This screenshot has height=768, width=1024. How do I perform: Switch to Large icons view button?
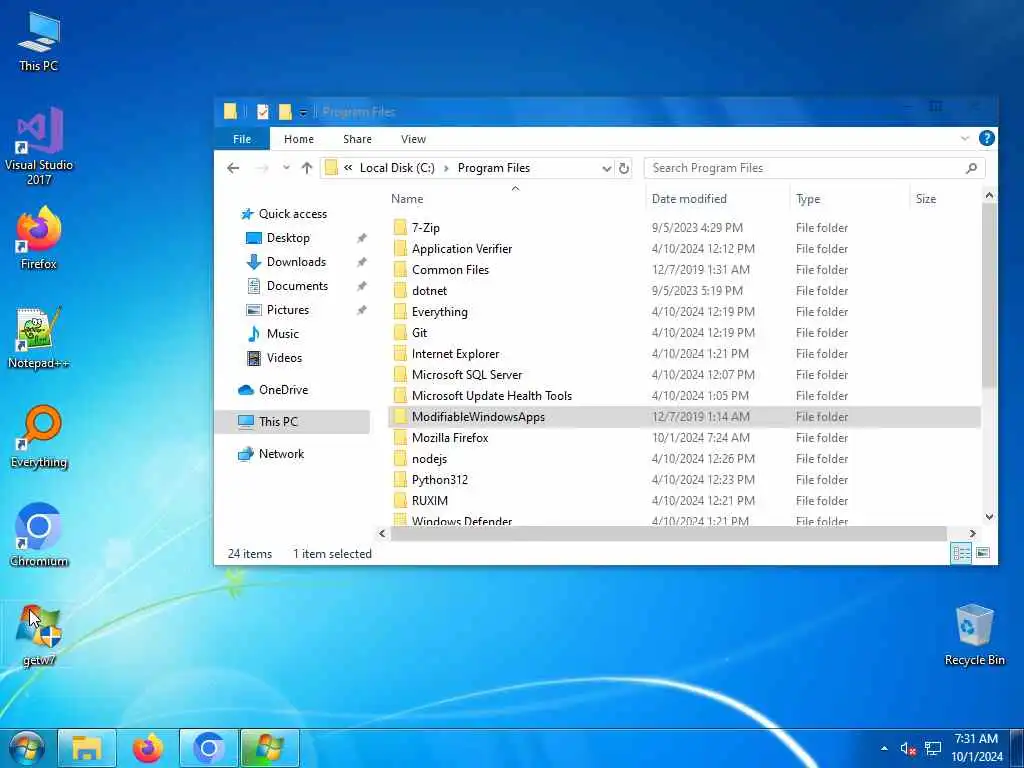(982, 553)
